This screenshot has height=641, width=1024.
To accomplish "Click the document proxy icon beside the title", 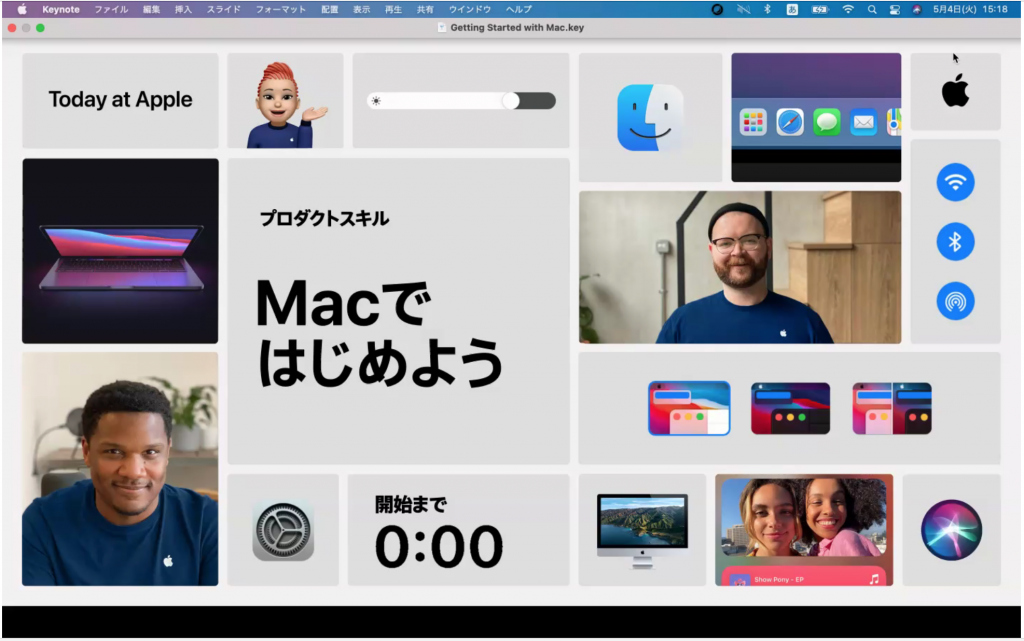I will pos(442,27).
